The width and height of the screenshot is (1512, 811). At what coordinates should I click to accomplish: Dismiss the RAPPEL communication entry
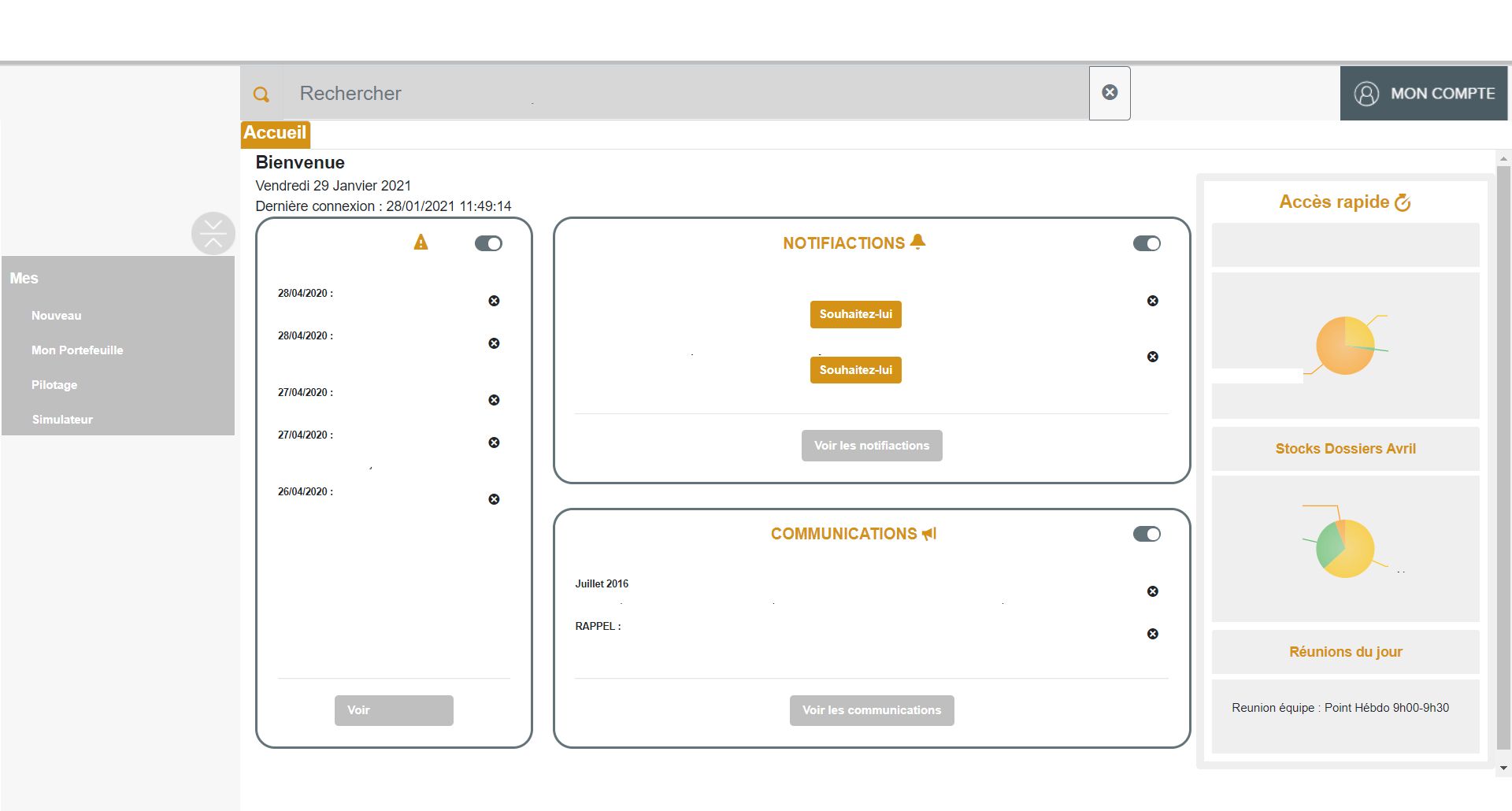coord(1152,634)
